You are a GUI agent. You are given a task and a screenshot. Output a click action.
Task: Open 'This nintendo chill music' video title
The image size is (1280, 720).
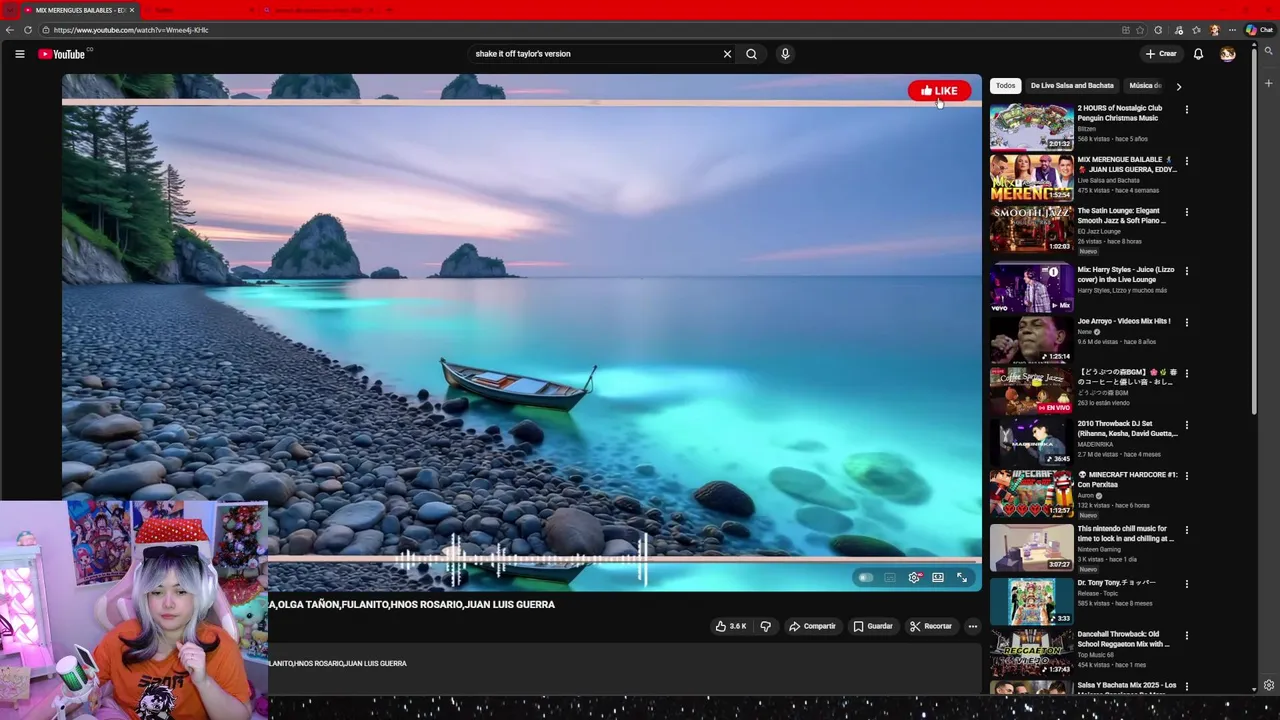point(1124,534)
